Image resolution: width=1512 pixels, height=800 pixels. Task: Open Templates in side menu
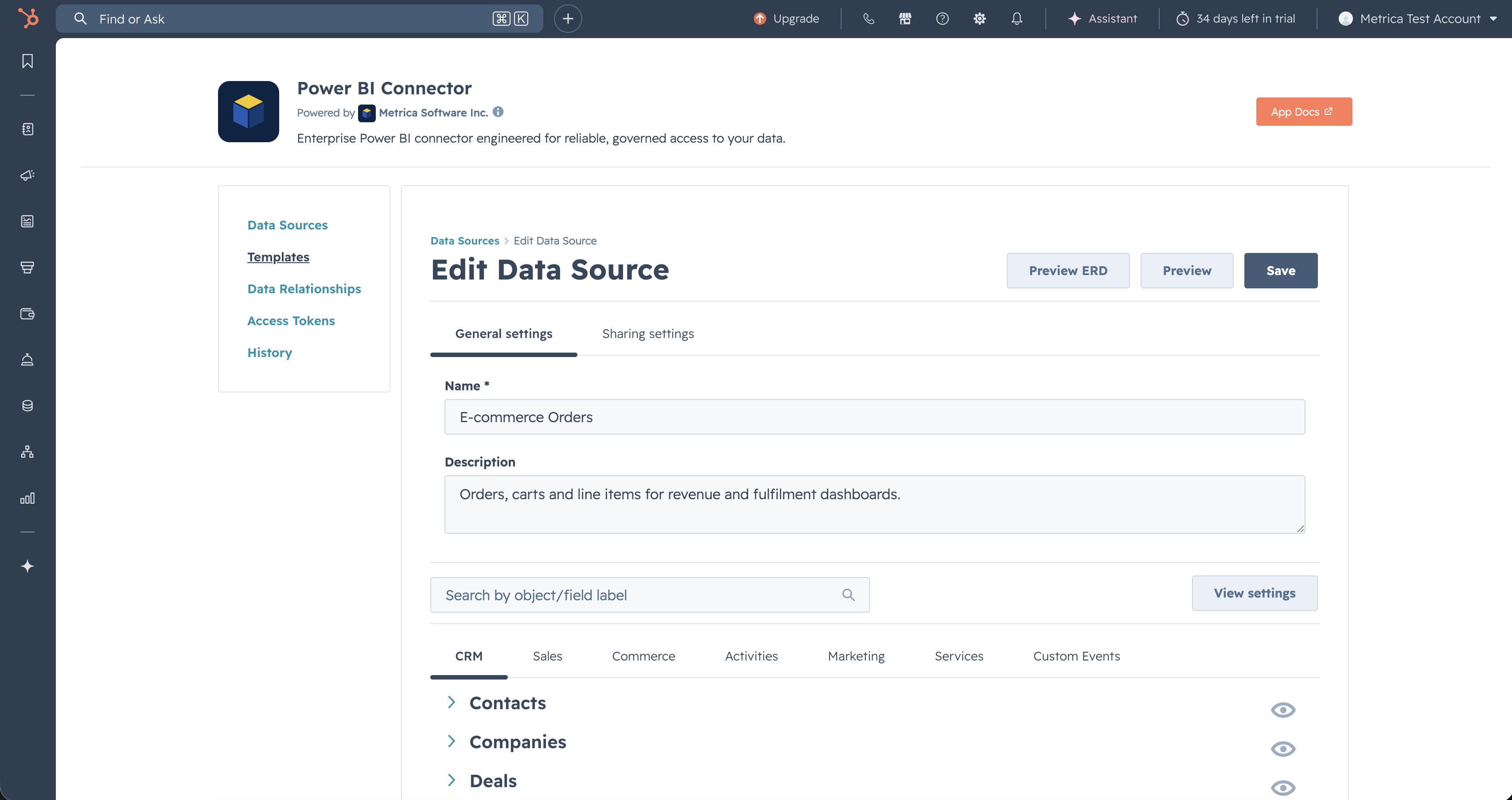278,256
